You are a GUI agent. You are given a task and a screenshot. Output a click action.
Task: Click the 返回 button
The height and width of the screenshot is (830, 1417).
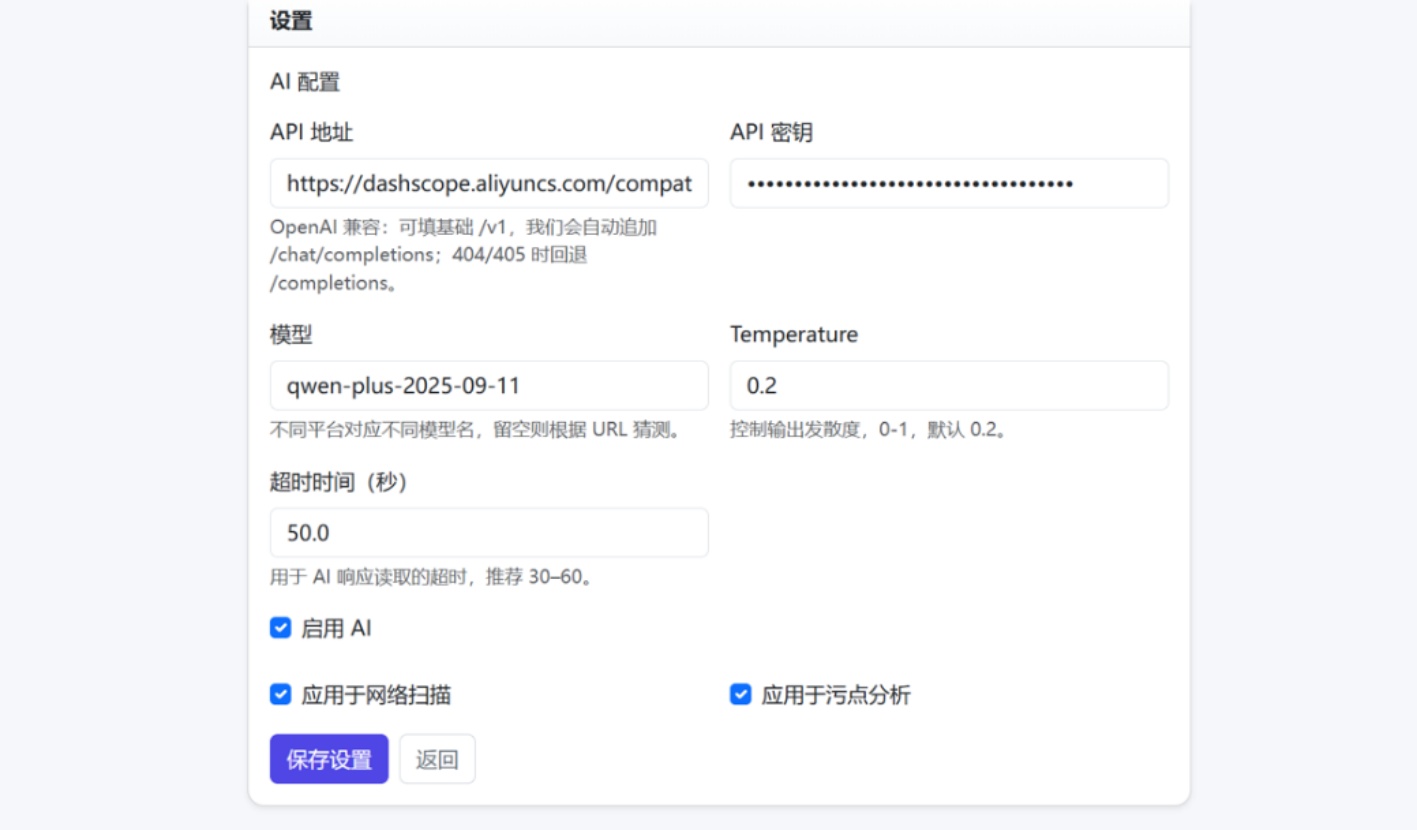[437, 760]
